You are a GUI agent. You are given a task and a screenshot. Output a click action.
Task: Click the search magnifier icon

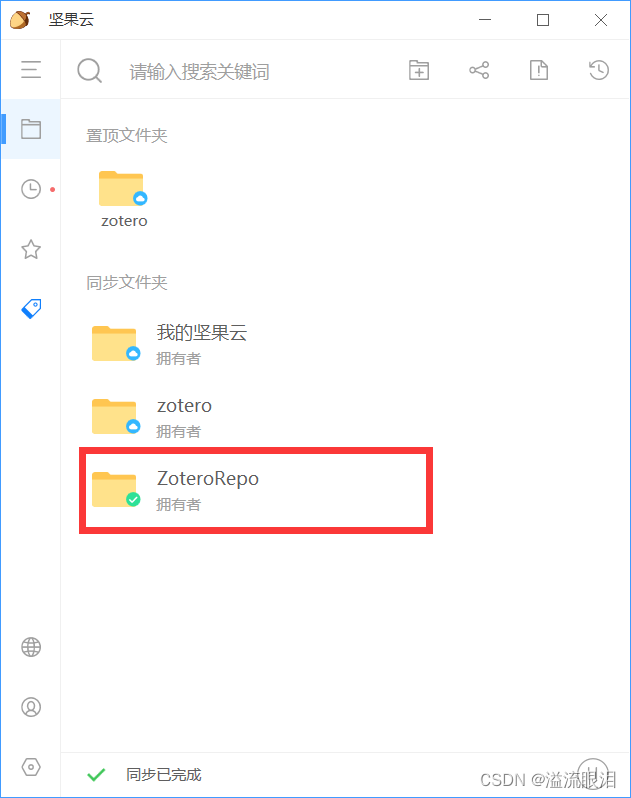(x=90, y=70)
